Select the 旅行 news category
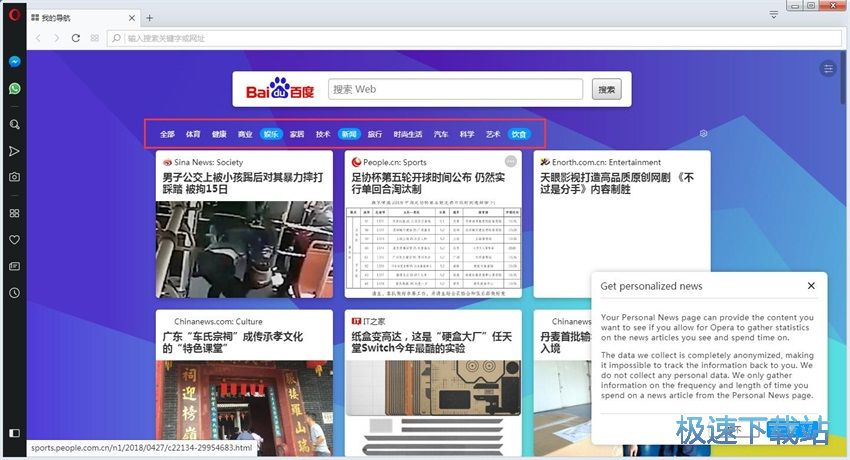 tap(375, 134)
